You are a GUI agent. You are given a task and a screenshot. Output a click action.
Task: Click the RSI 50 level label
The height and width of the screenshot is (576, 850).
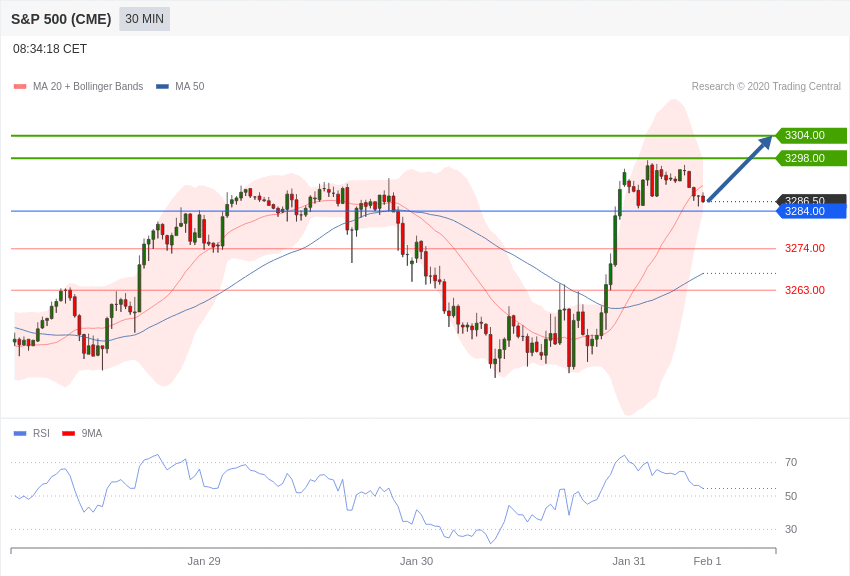(x=791, y=496)
